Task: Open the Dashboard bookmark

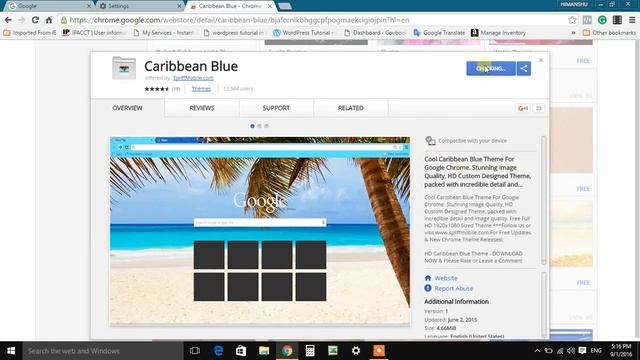Action: [x=375, y=33]
